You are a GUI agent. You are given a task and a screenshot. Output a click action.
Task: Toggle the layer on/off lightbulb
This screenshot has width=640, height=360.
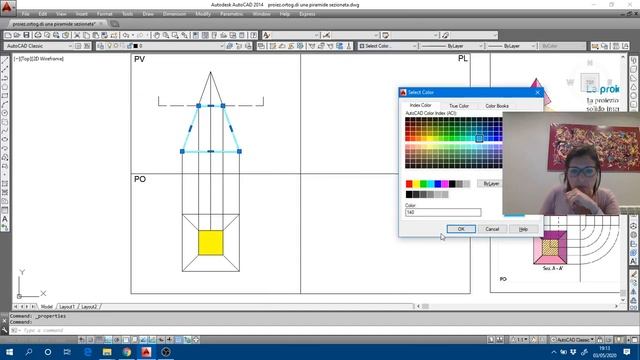109,46
